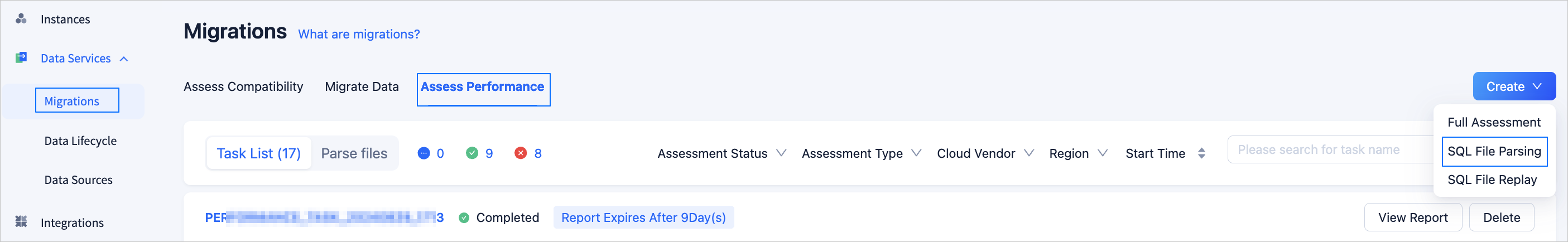Viewport: 1568px width, 242px height.
Task: Choose SQL File Replay from Create menu
Action: [x=1492, y=180]
